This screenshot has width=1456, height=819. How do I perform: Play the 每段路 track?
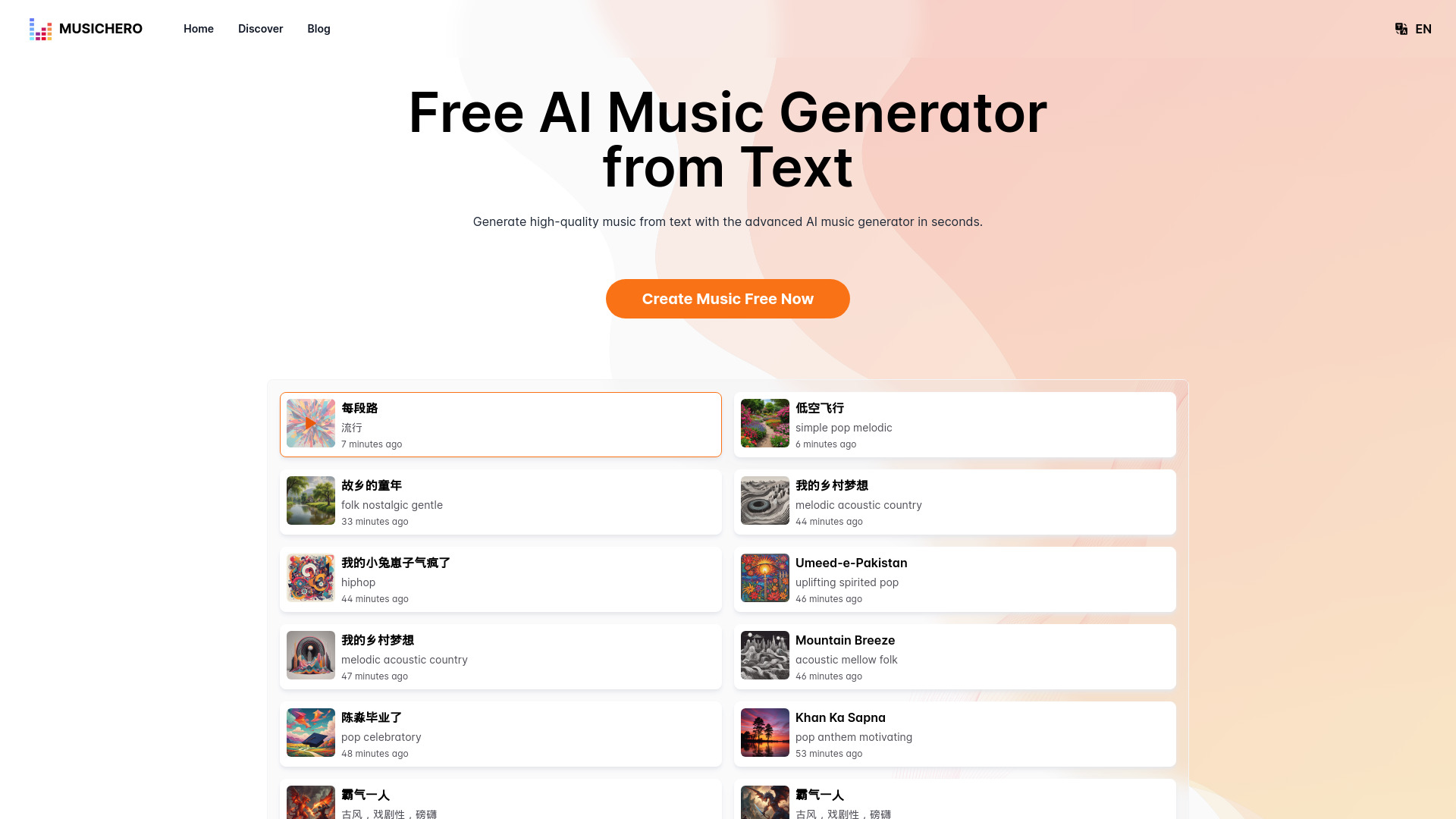click(311, 423)
